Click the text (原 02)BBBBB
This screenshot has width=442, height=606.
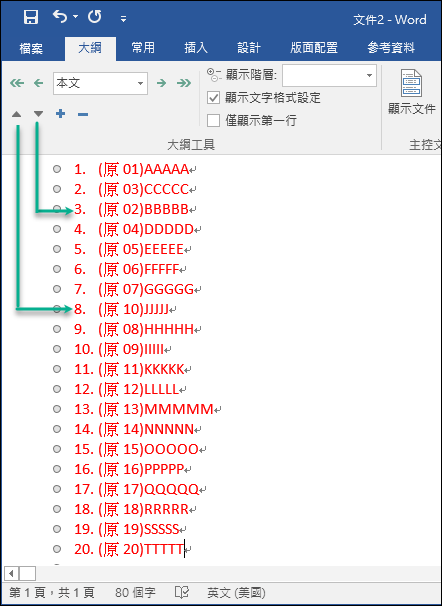click(x=143, y=209)
